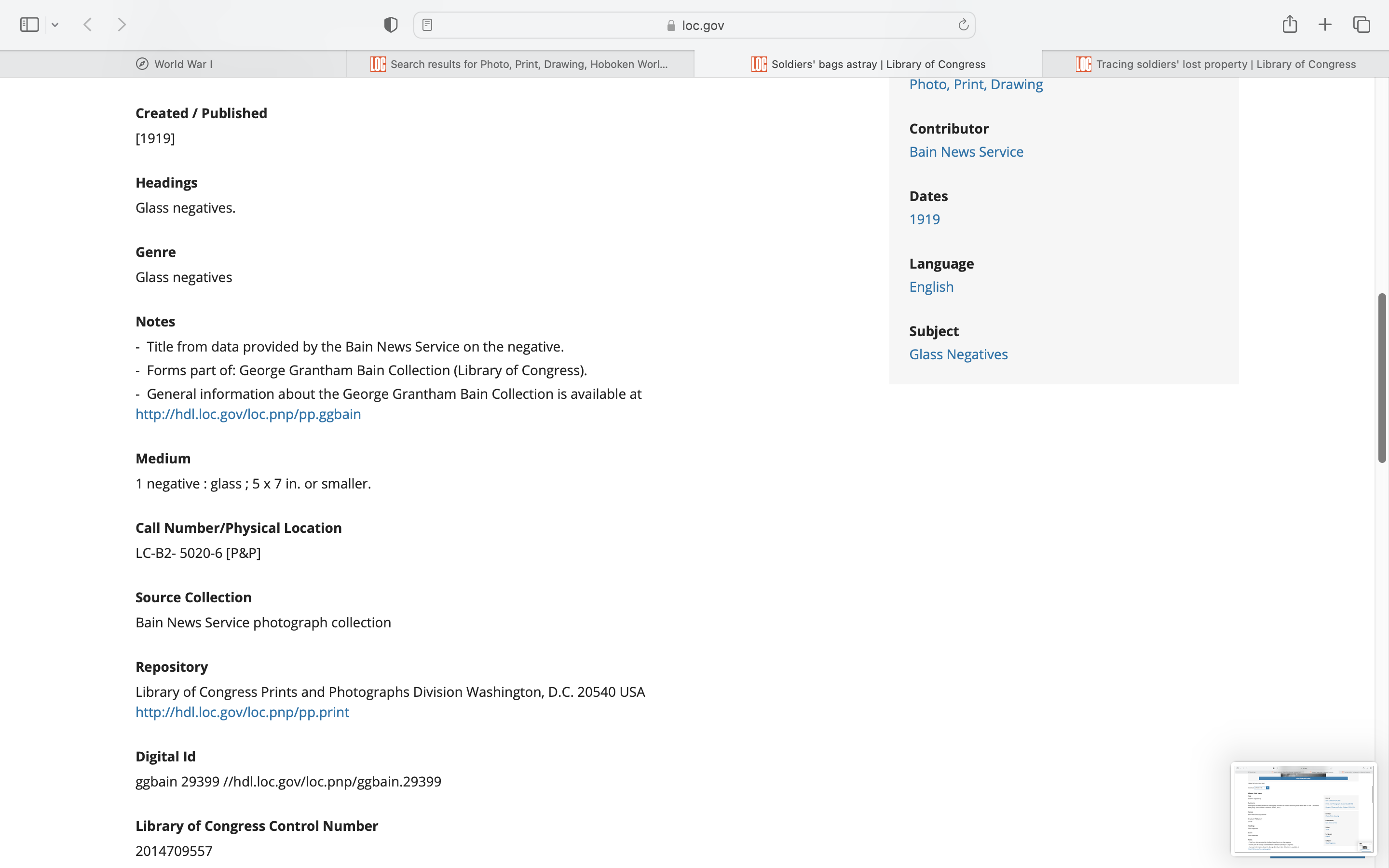Switch to the World War I tab
Image resolution: width=1389 pixels, height=868 pixels.
point(174,64)
